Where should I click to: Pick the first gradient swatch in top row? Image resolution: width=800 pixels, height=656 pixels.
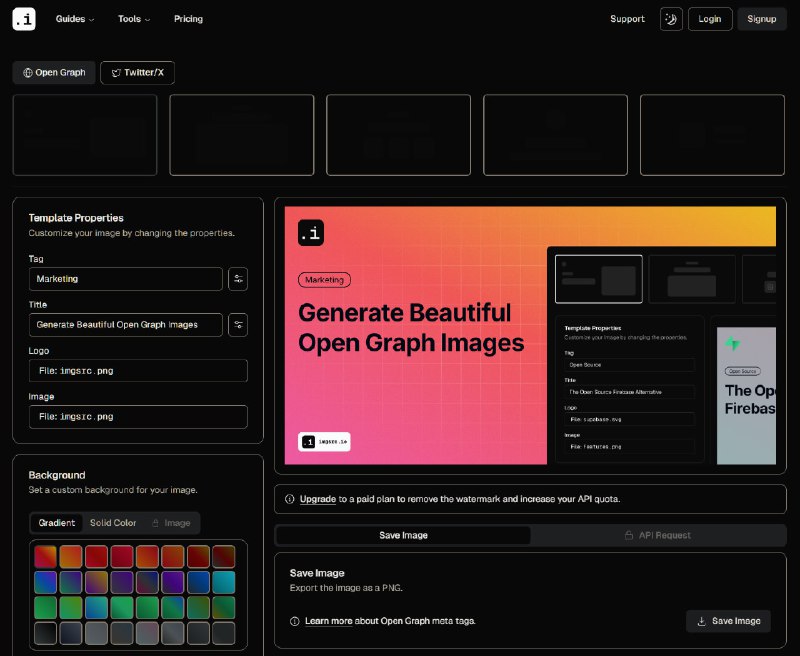click(x=46, y=556)
